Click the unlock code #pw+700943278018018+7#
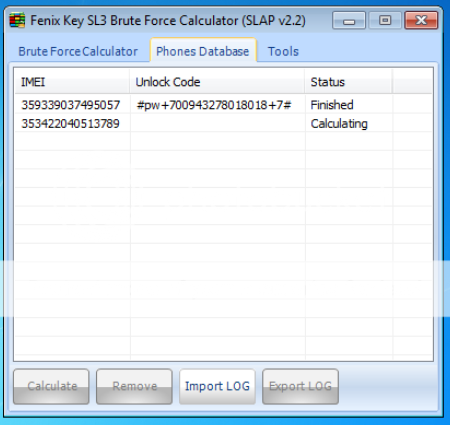The height and width of the screenshot is (425, 450). (214, 105)
